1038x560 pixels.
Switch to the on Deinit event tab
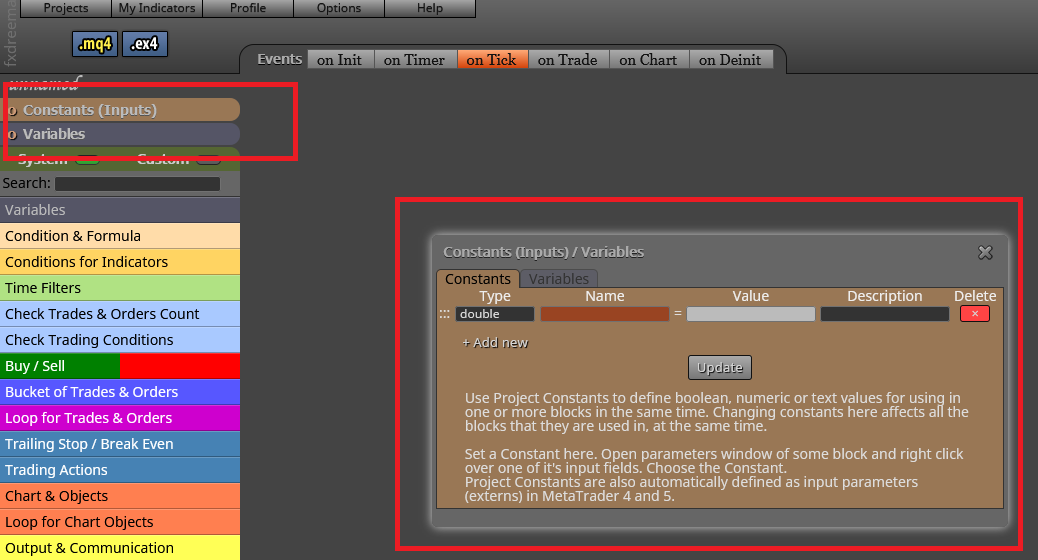click(x=731, y=60)
